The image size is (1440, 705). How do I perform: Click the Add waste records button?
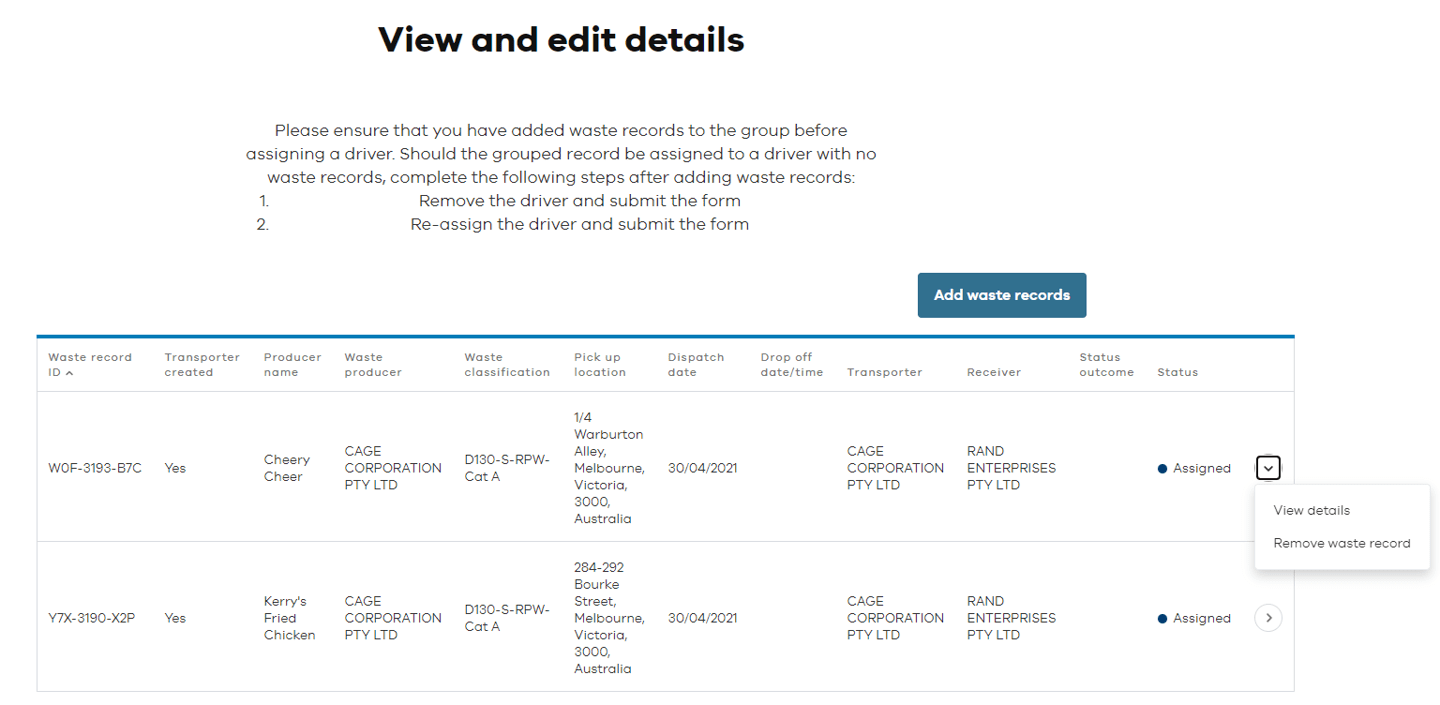tap(1001, 295)
